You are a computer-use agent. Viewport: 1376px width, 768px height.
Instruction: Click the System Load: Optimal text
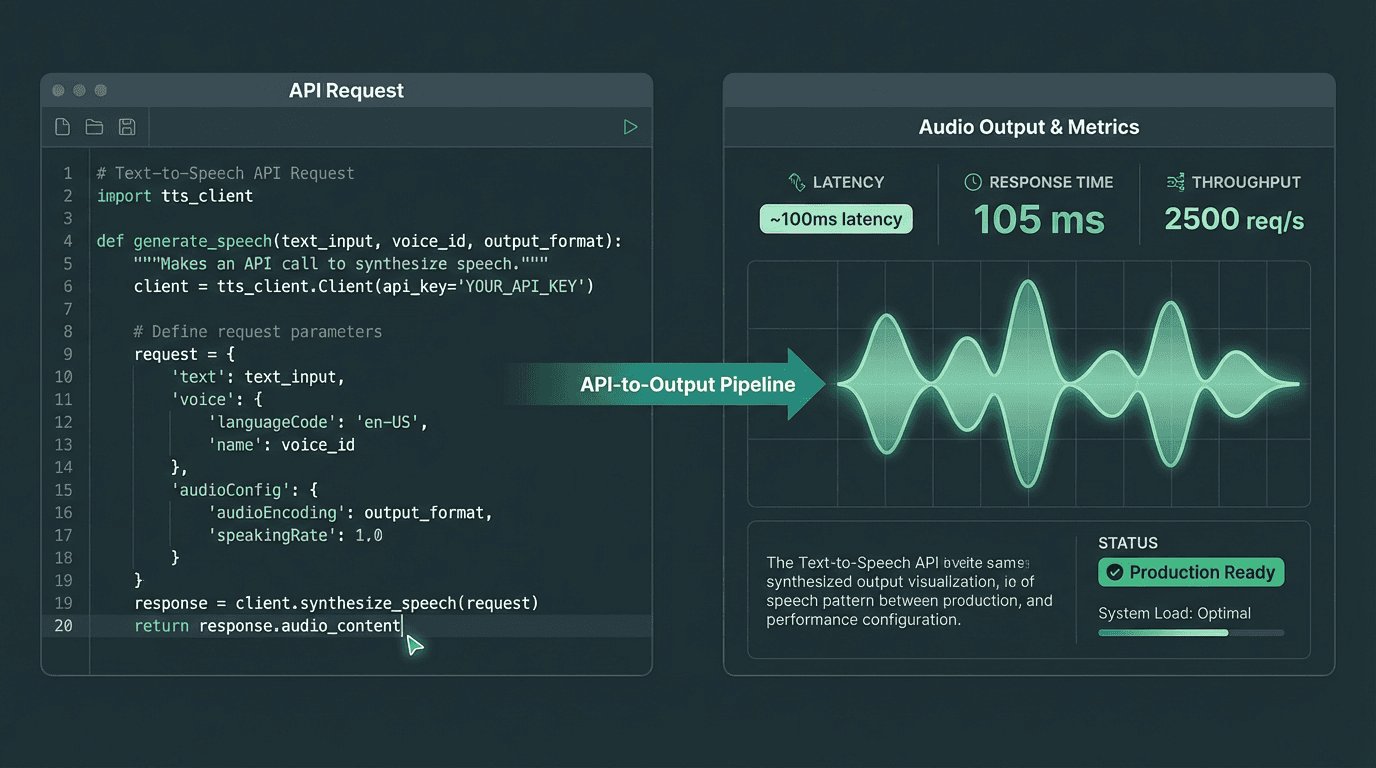(1174, 613)
